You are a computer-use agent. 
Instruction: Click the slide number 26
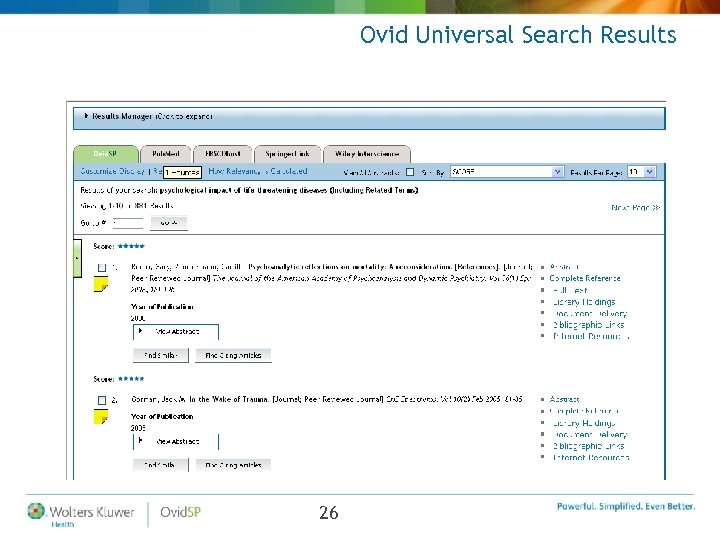329,512
